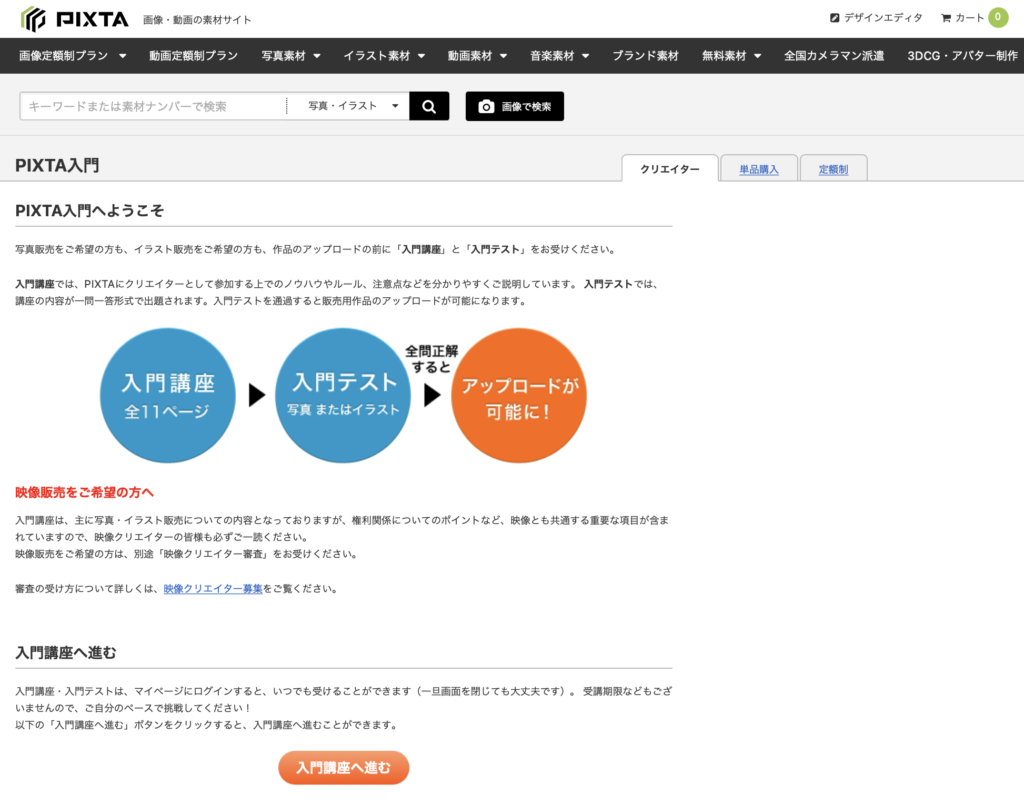Click the 入門講座へ進む button
Screen dimensions: 1024x805
click(x=343, y=768)
